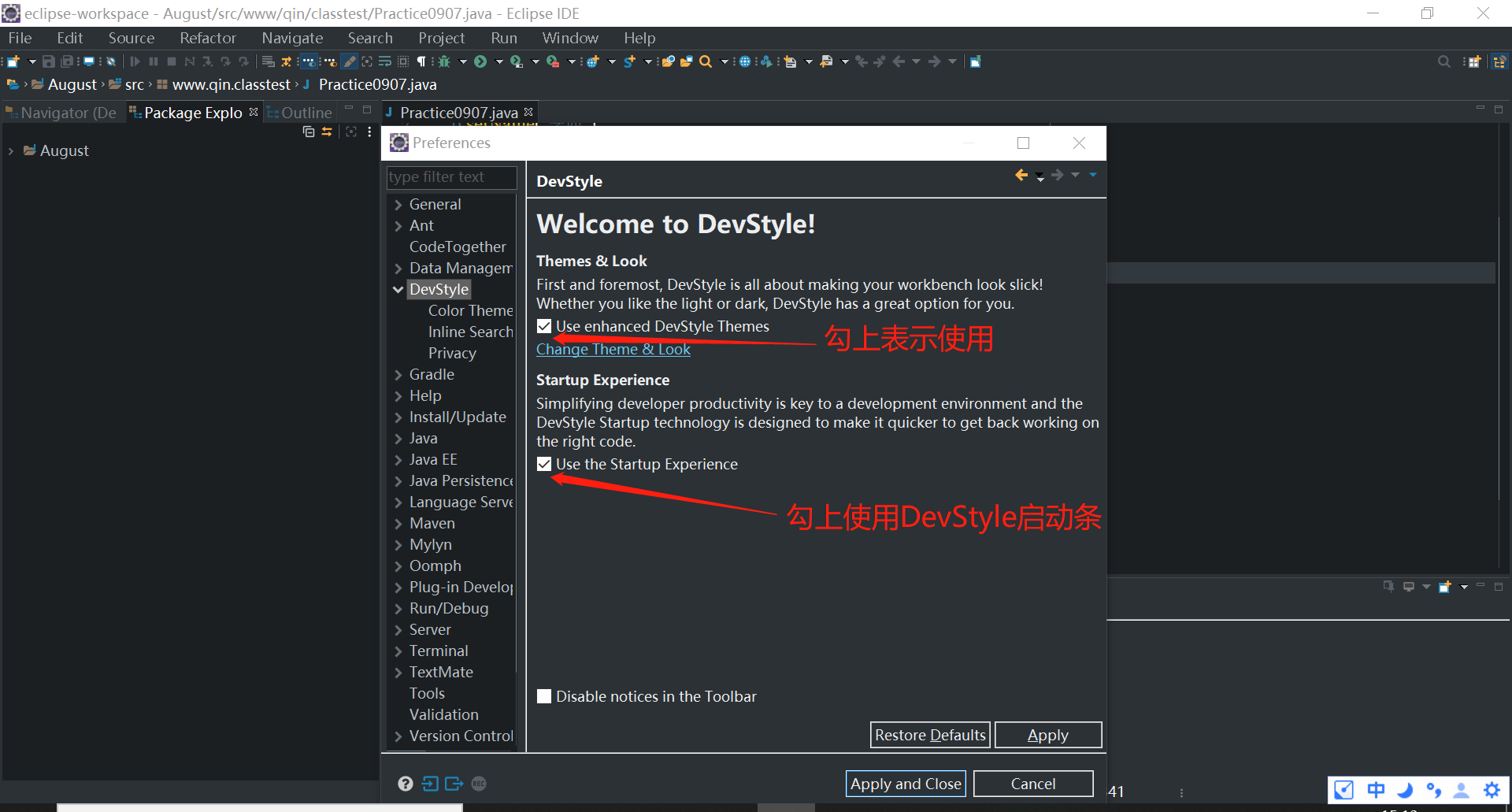Expand the Run/Debug preferences node
This screenshot has width=1512, height=812.
coord(398,609)
